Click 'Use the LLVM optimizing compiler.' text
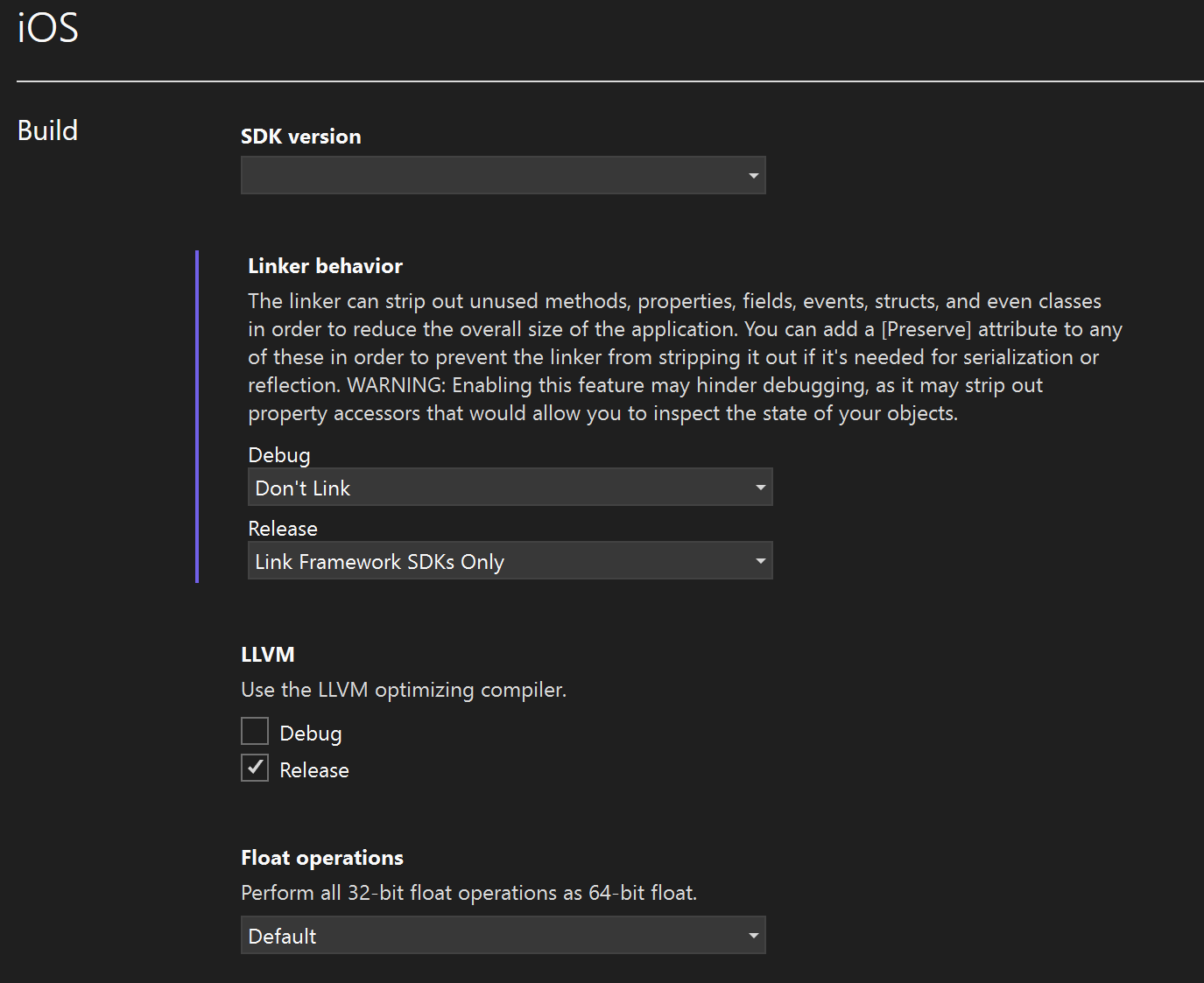 tap(404, 690)
